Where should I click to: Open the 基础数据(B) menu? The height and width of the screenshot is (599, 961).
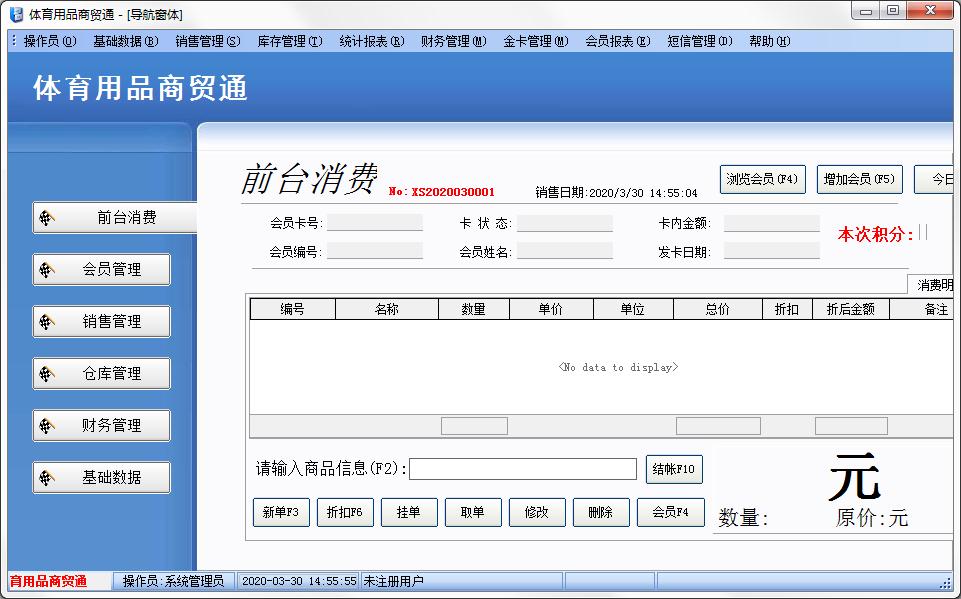click(126, 41)
